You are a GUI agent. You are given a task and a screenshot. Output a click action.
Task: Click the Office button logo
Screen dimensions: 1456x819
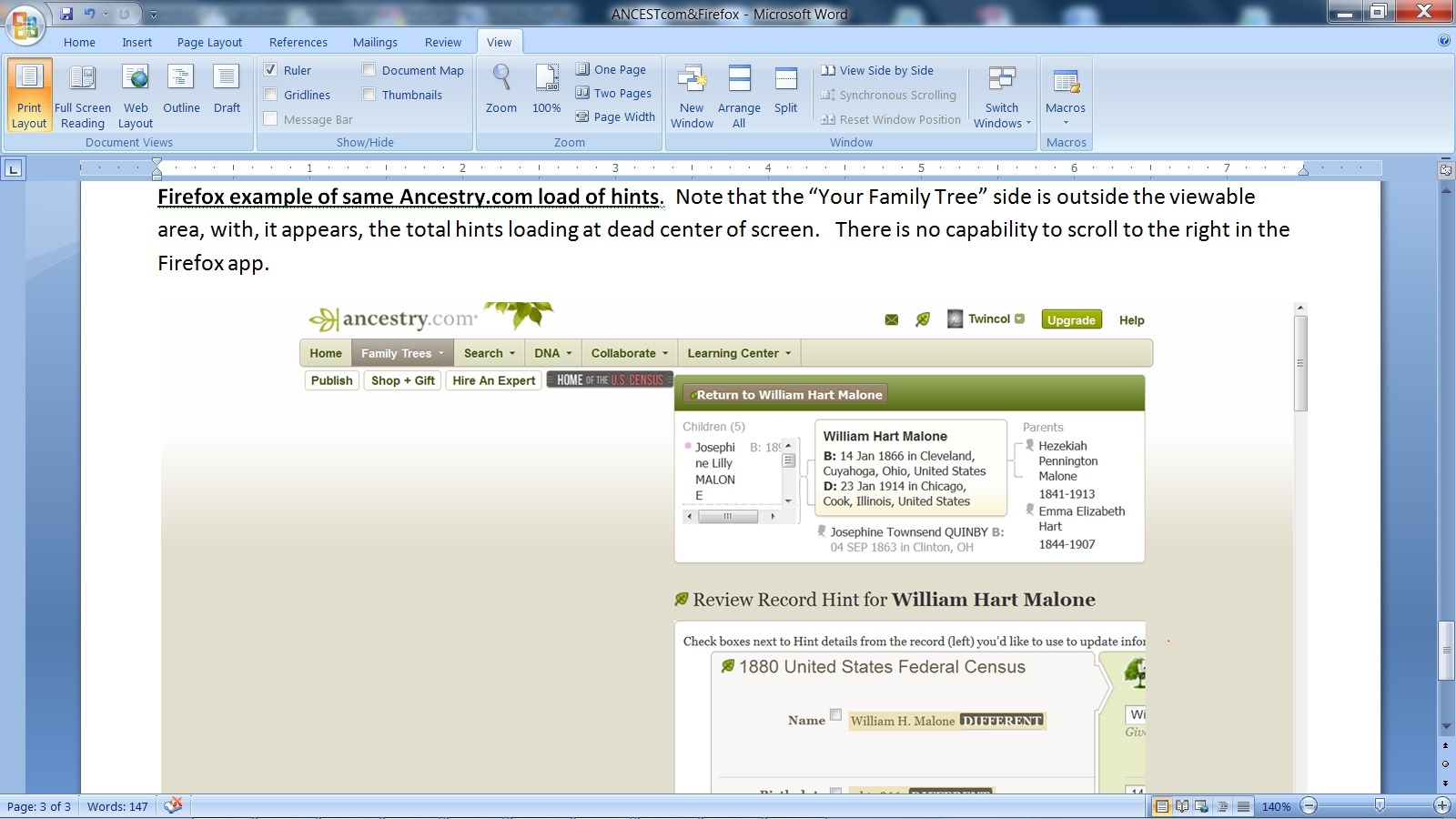click(25, 25)
